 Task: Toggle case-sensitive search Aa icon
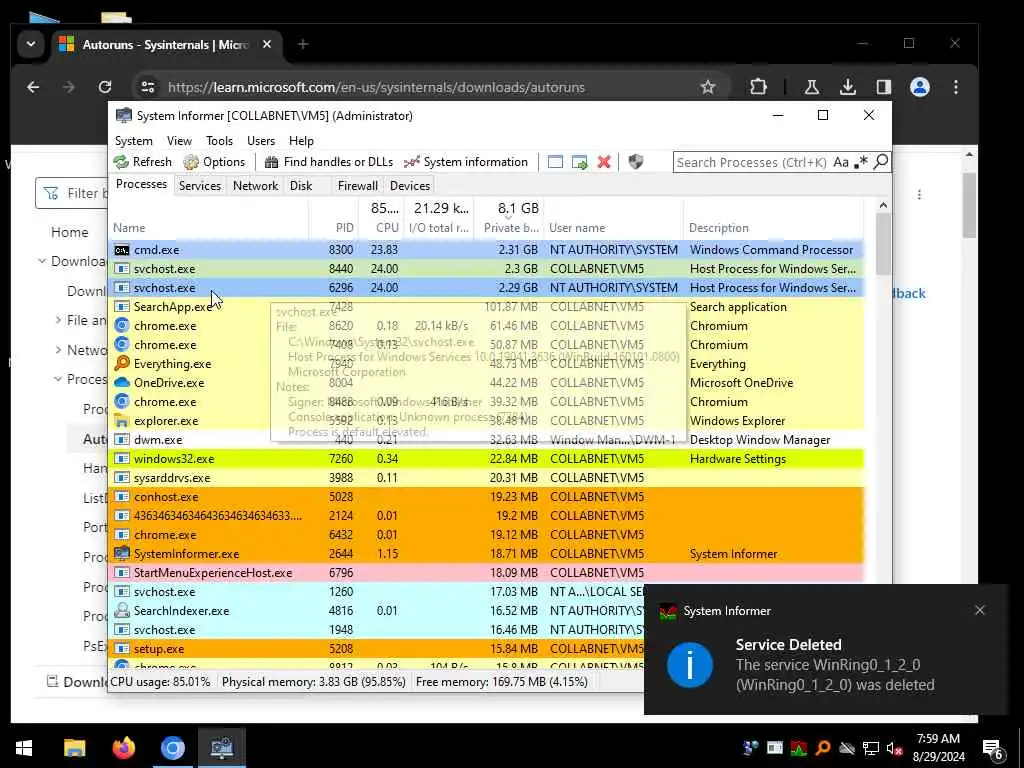click(x=841, y=162)
